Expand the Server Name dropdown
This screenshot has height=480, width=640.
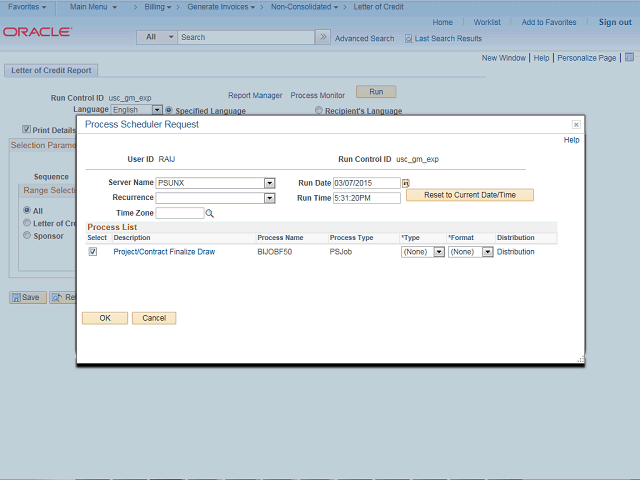pos(269,183)
